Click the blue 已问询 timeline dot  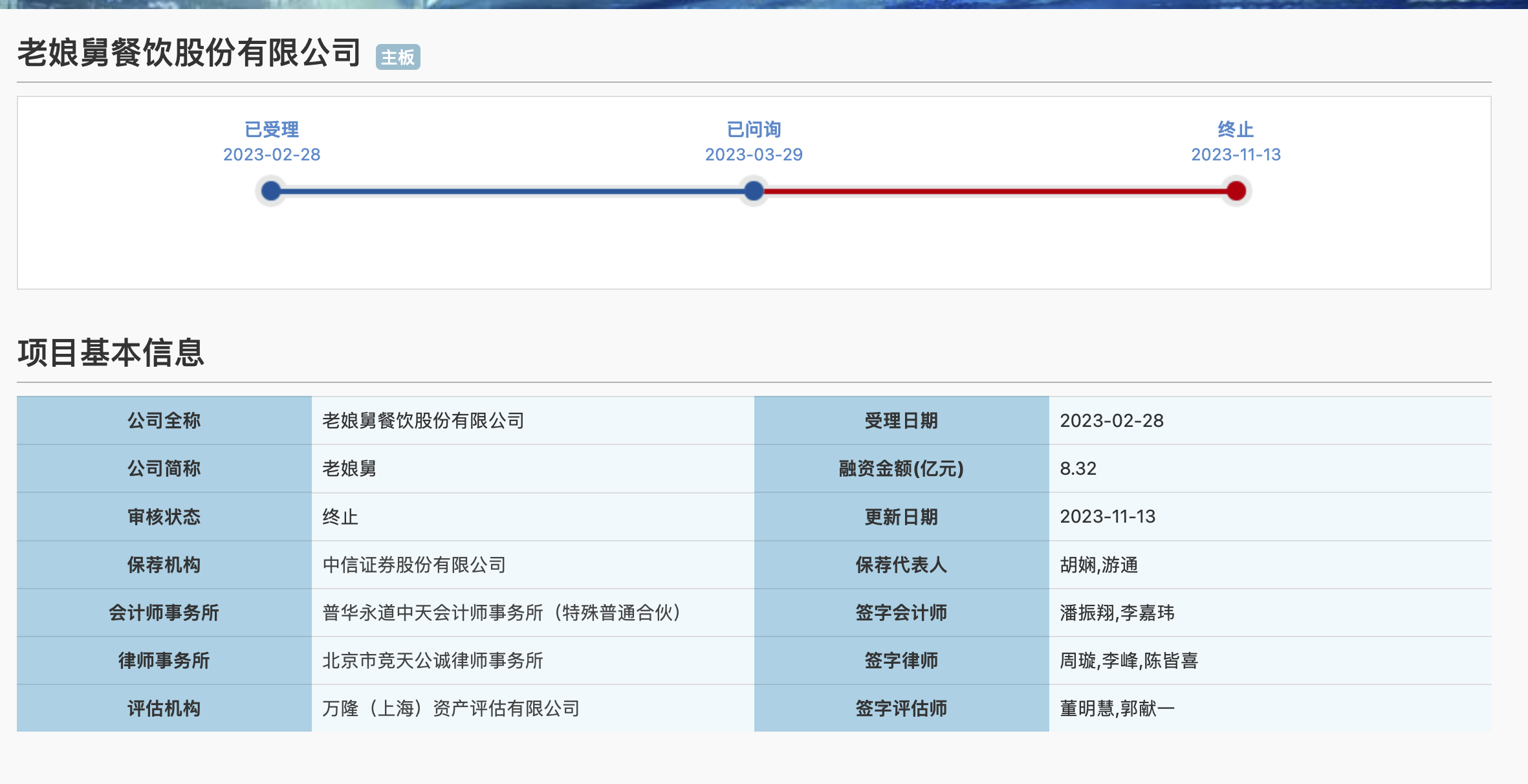(x=753, y=191)
